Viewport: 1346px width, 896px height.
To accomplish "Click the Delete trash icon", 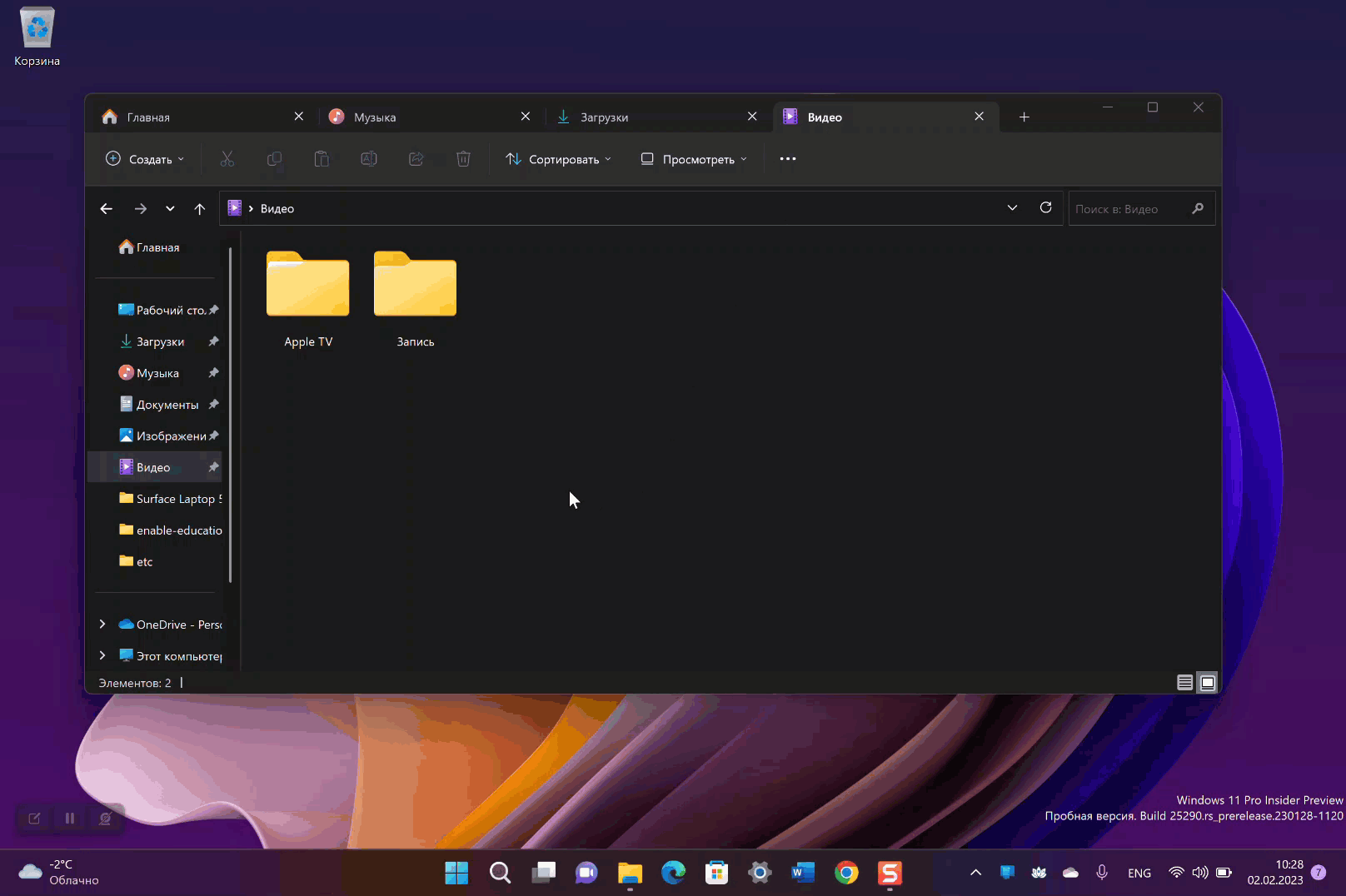I will click(x=464, y=159).
